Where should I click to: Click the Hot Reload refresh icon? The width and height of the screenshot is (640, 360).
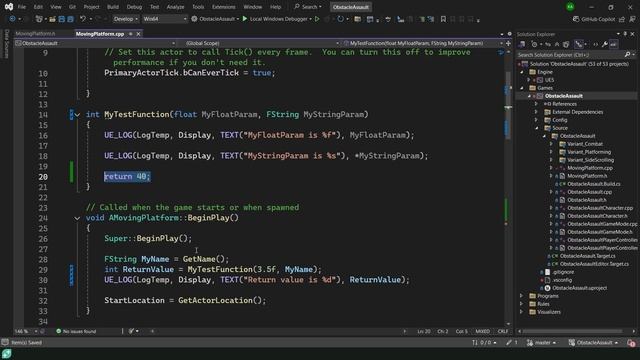tap(340, 19)
